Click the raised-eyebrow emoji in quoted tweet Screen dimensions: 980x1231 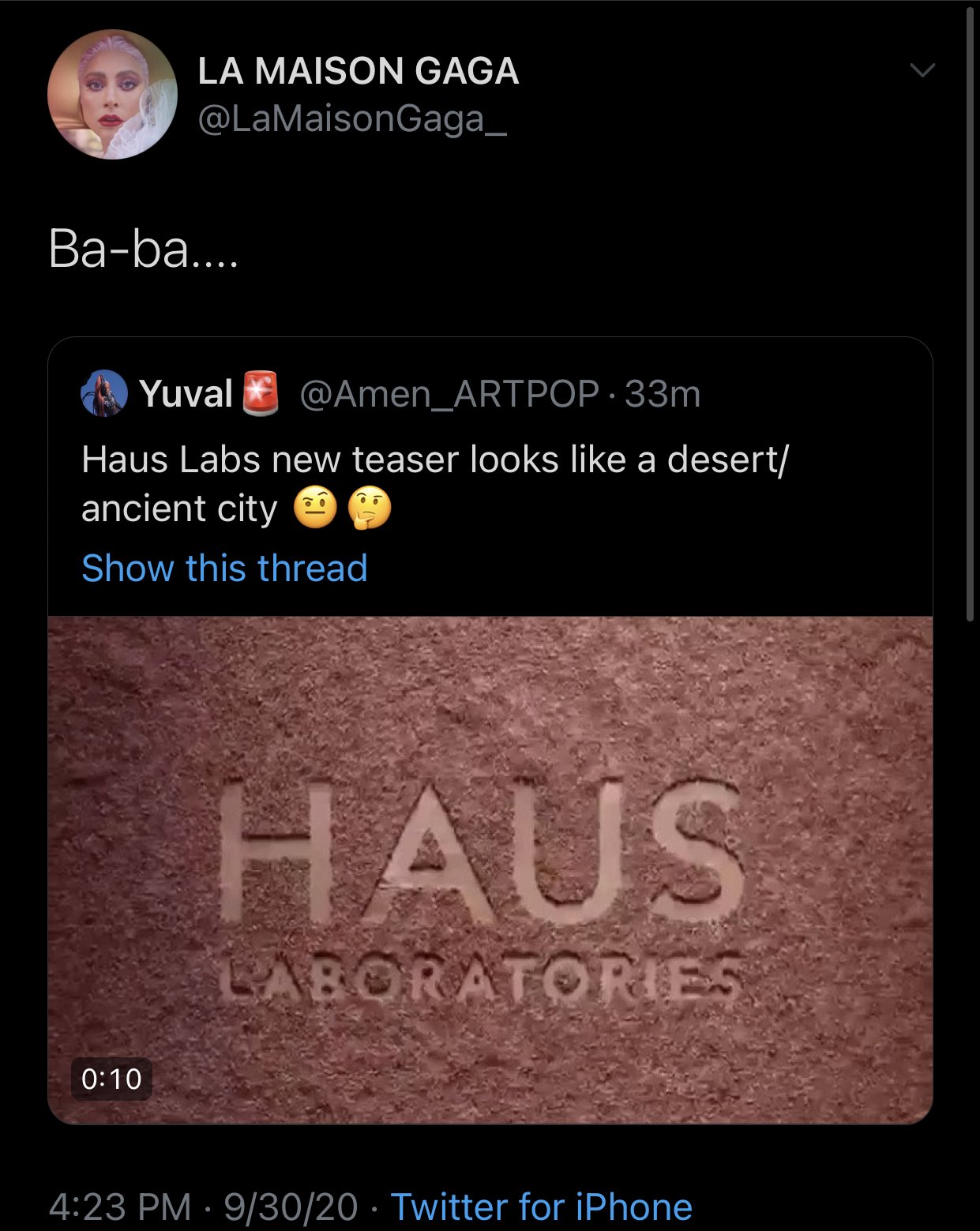[315, 509]
